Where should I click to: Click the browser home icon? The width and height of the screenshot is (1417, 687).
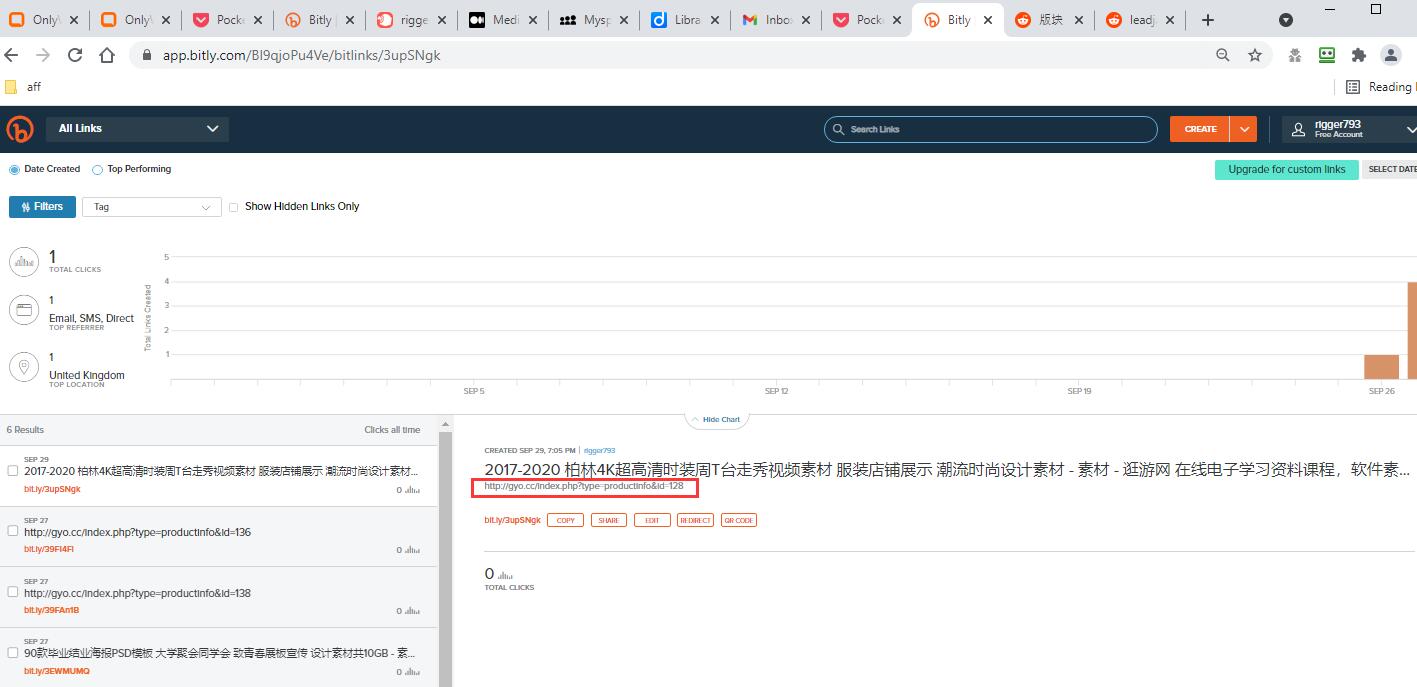(x=107, y=55)
